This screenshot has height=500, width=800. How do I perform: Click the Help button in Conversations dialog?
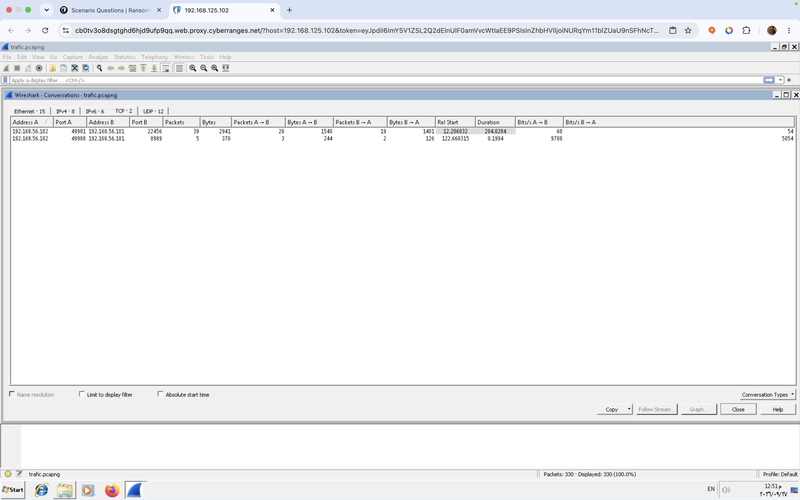(x=778, y=409)
